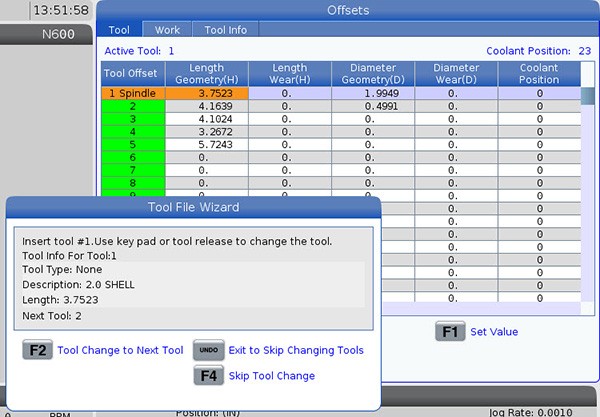Click the Coolant Position: 23 label

click(x=539, y=51)
